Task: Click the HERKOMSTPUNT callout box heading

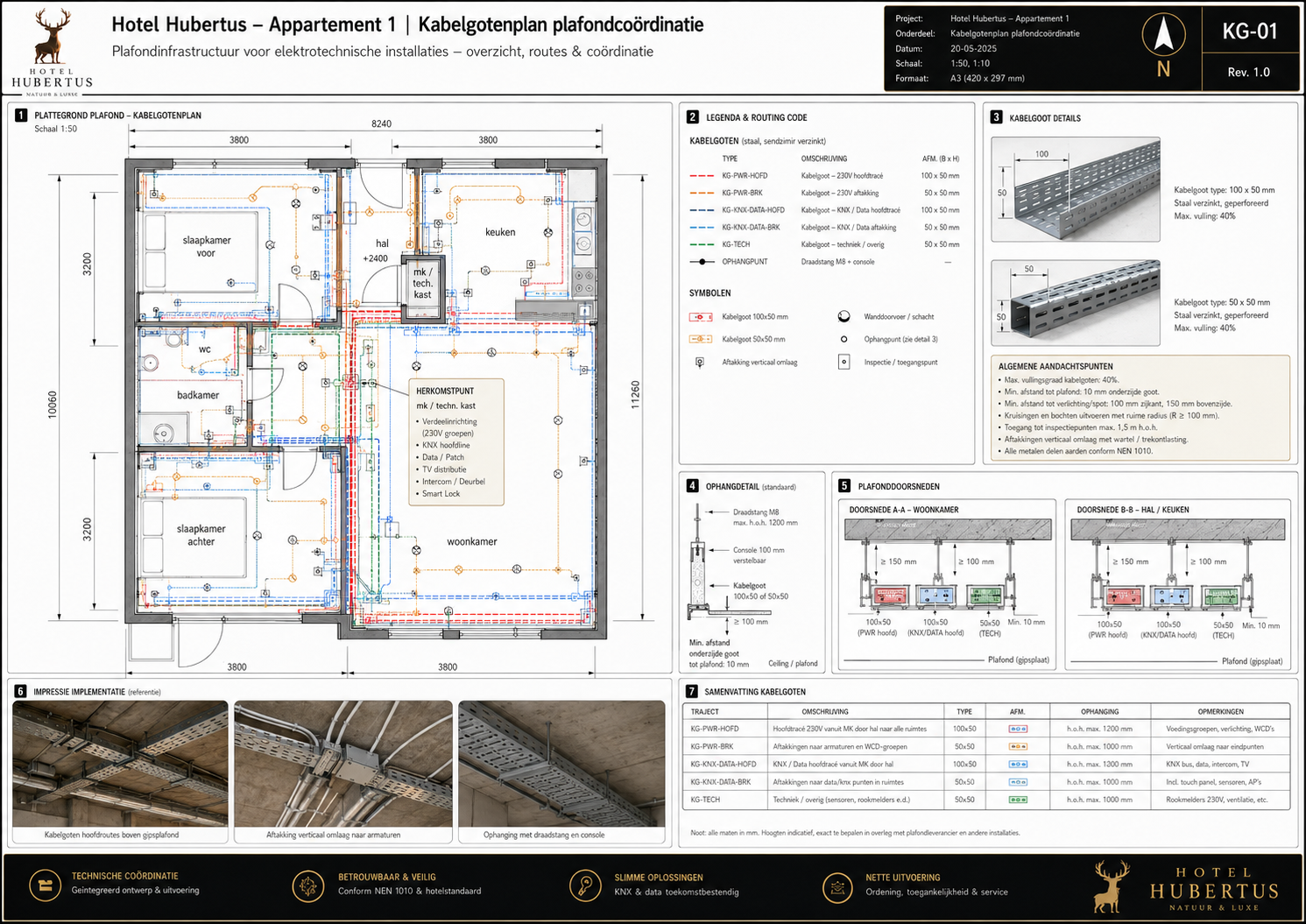Action: tap(445, 391)
